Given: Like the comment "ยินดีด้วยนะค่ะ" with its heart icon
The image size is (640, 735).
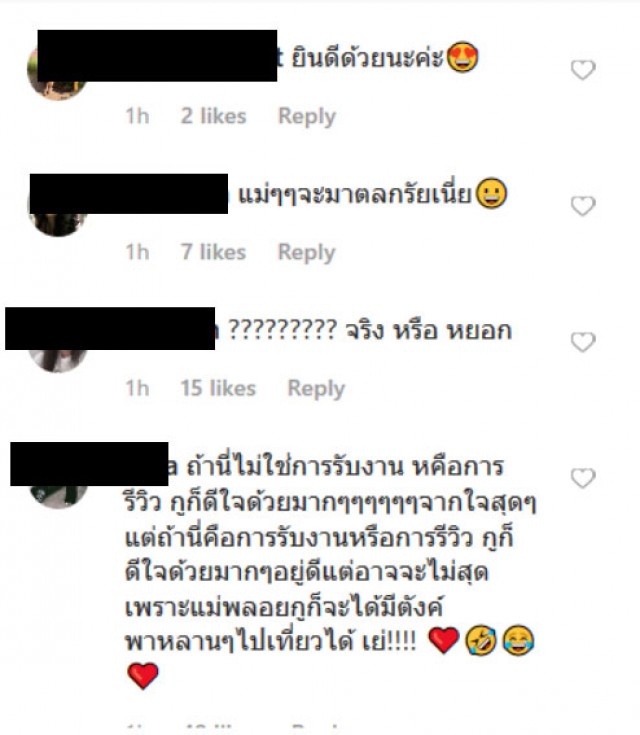Looking at the screenshot, I should tap(583, 70).
